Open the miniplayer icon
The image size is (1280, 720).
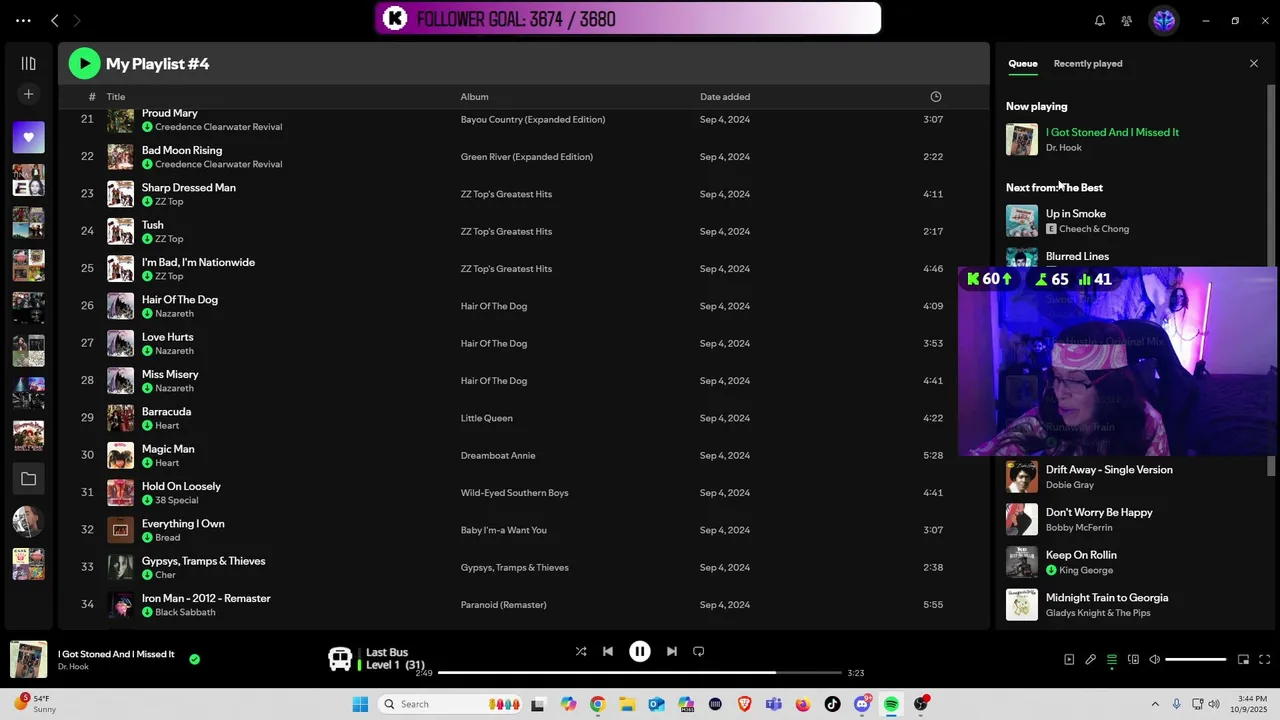1243,659
